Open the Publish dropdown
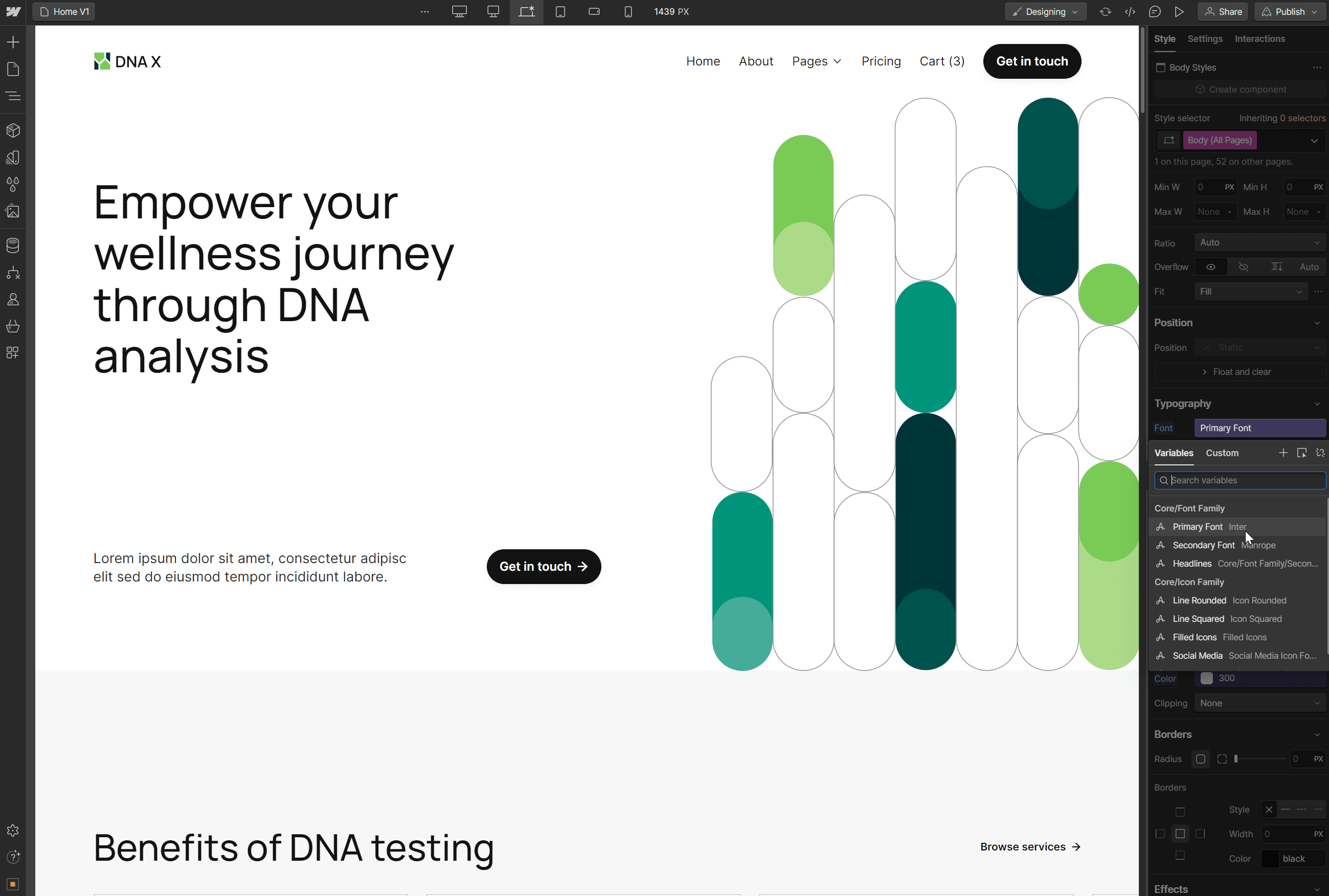Viewport: 1329px width, 896px height. 1290,11
